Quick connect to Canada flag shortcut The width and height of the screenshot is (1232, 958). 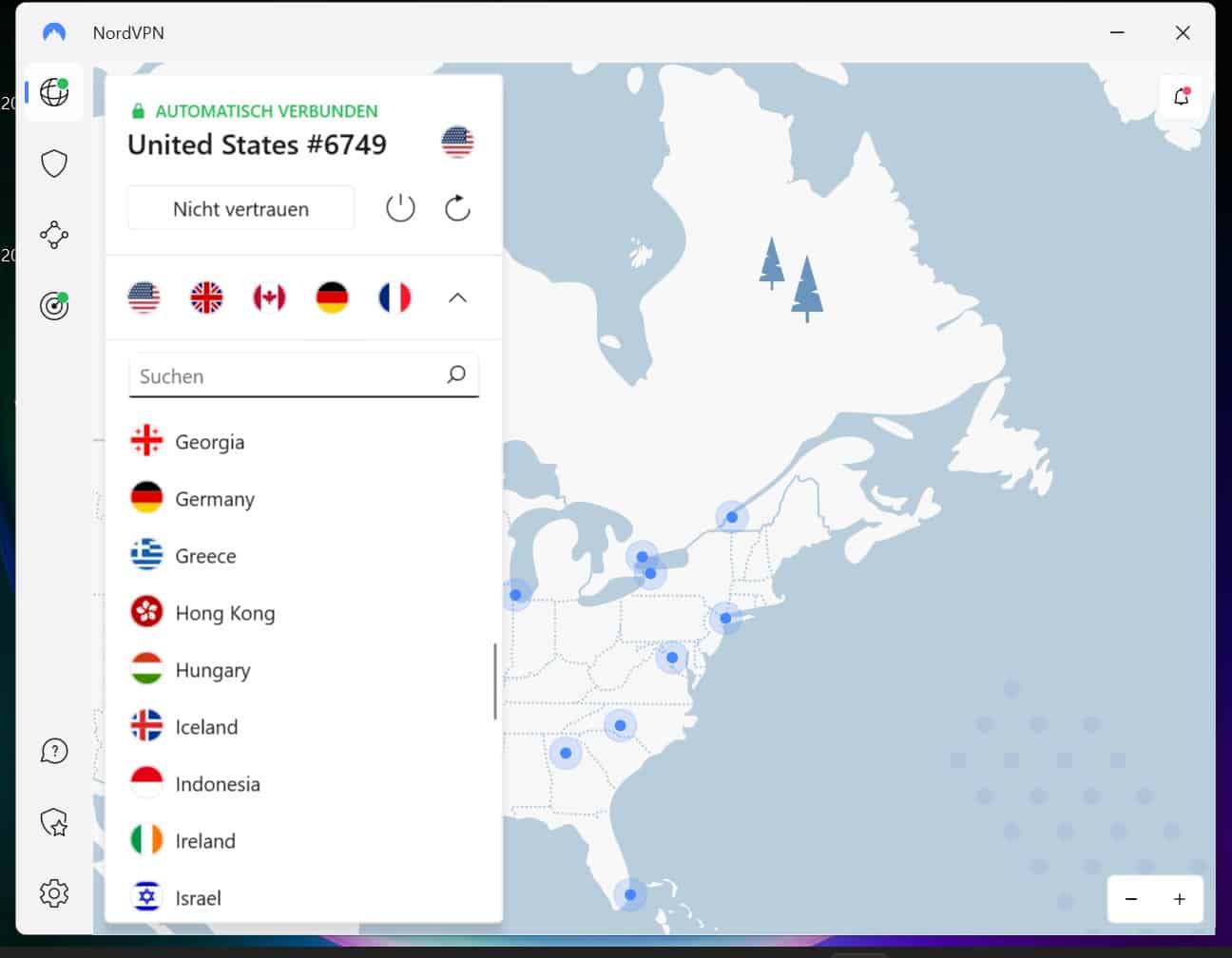click(269, 297)
